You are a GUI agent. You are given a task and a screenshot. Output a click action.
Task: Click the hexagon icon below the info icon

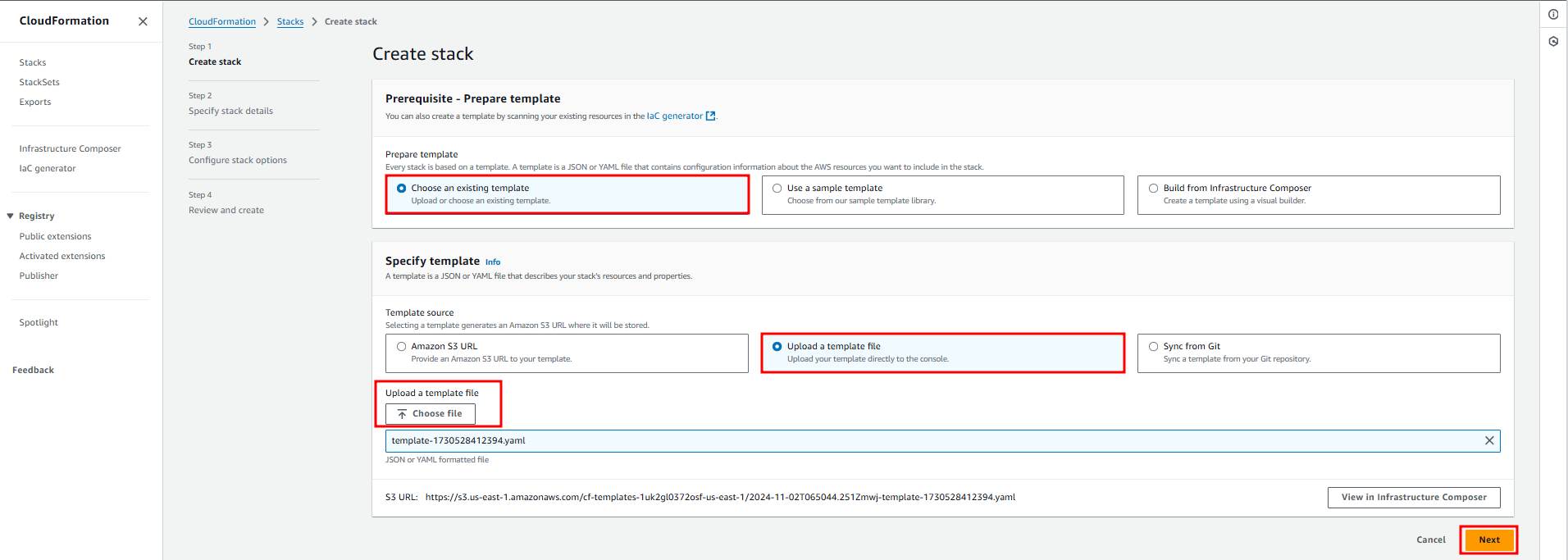click(1553, 41)
